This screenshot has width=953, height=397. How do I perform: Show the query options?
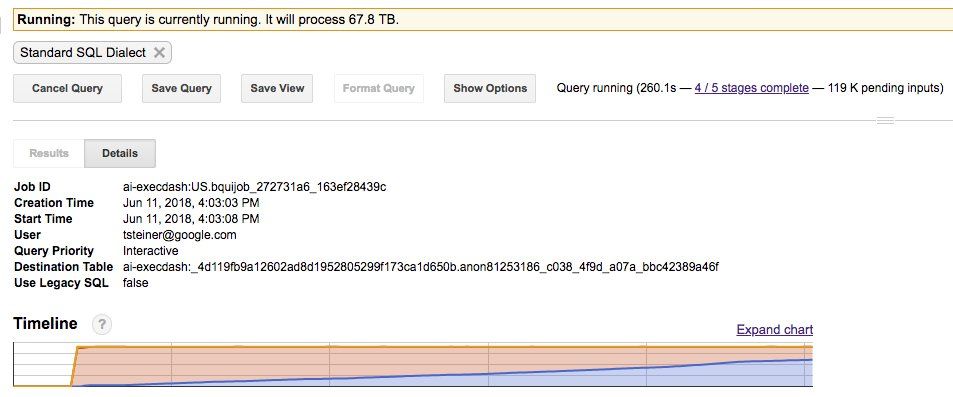coord(490,88)
